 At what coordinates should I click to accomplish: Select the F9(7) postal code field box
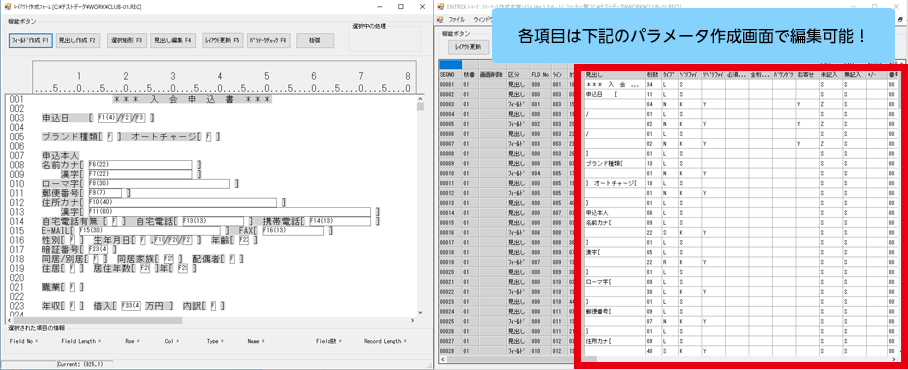(x=104, y=192)
